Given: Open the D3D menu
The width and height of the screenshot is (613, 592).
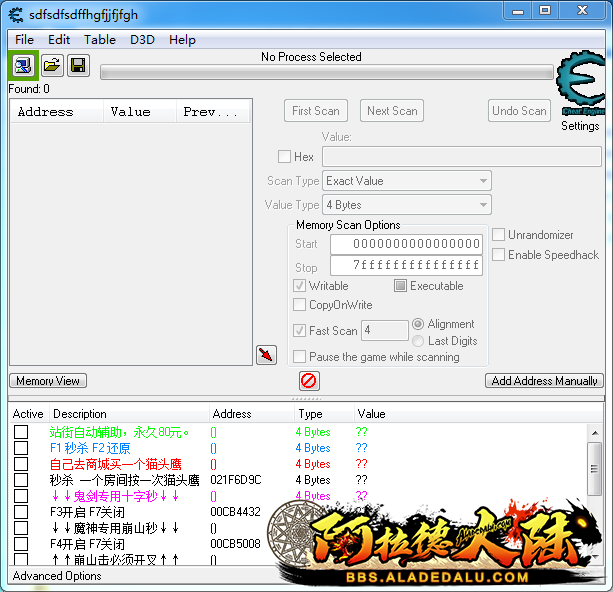Looking at the screenshot, I should 142,40.
